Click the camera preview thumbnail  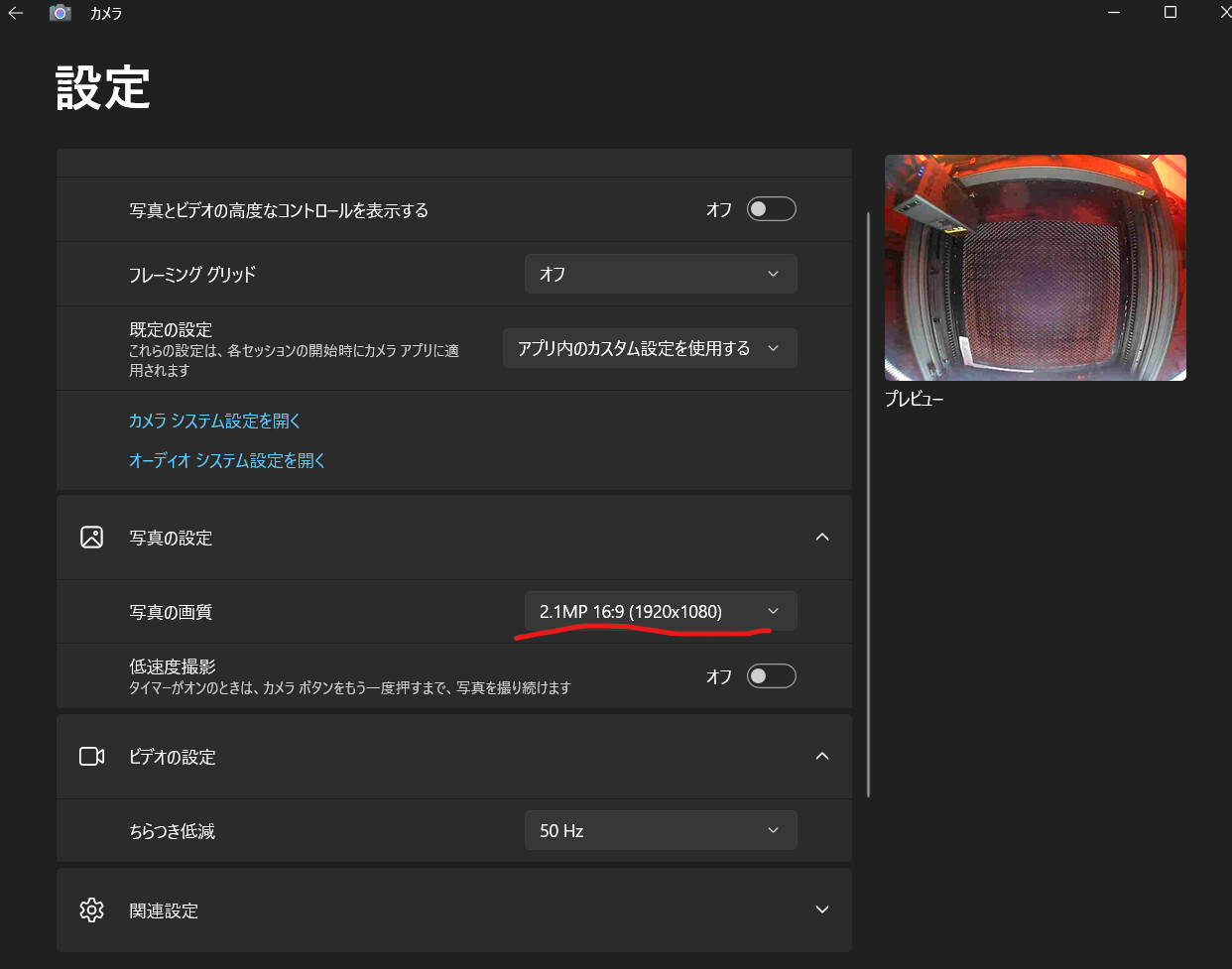coord(1035,268)
